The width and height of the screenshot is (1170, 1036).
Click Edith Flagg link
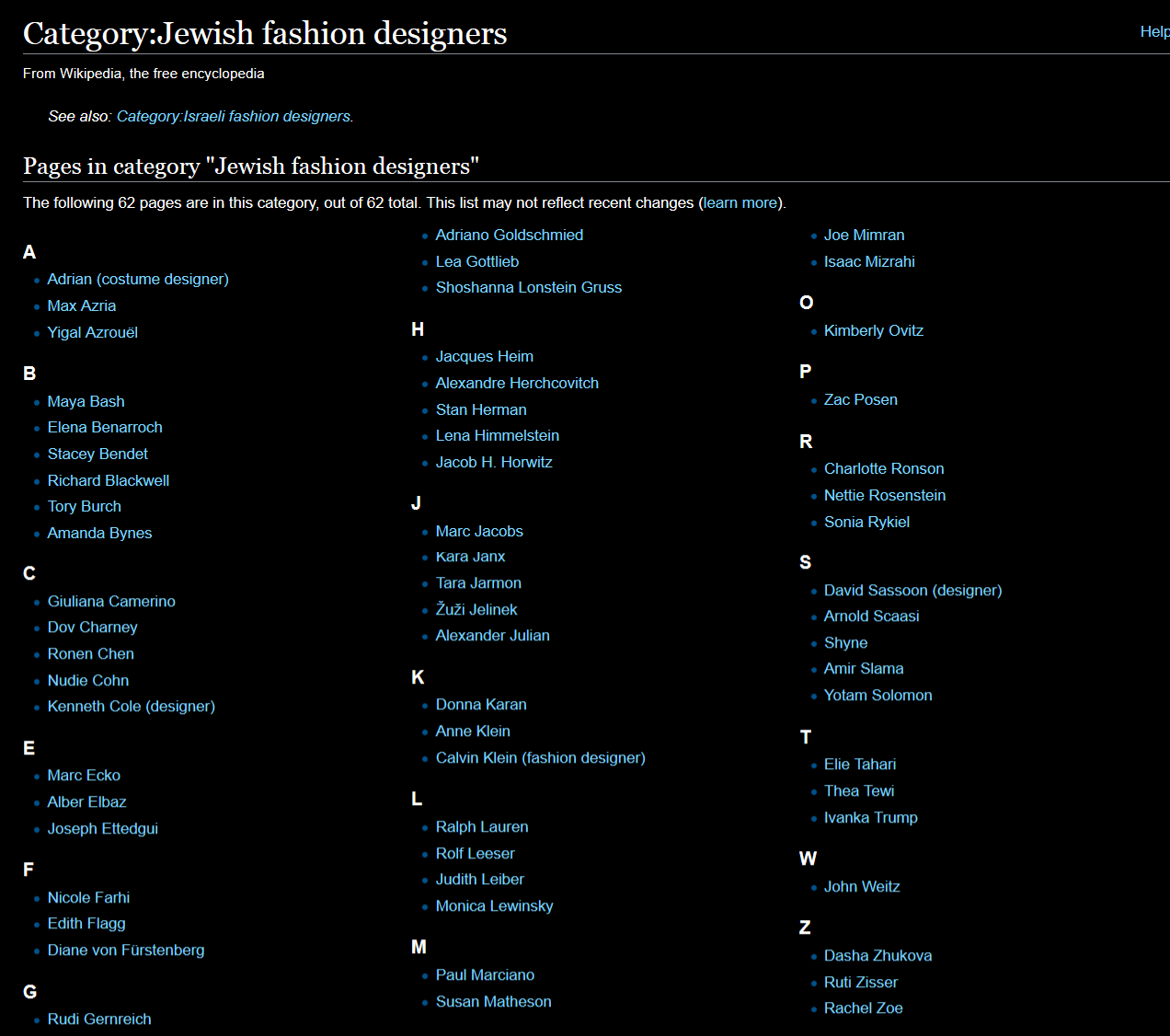(86, 923)
